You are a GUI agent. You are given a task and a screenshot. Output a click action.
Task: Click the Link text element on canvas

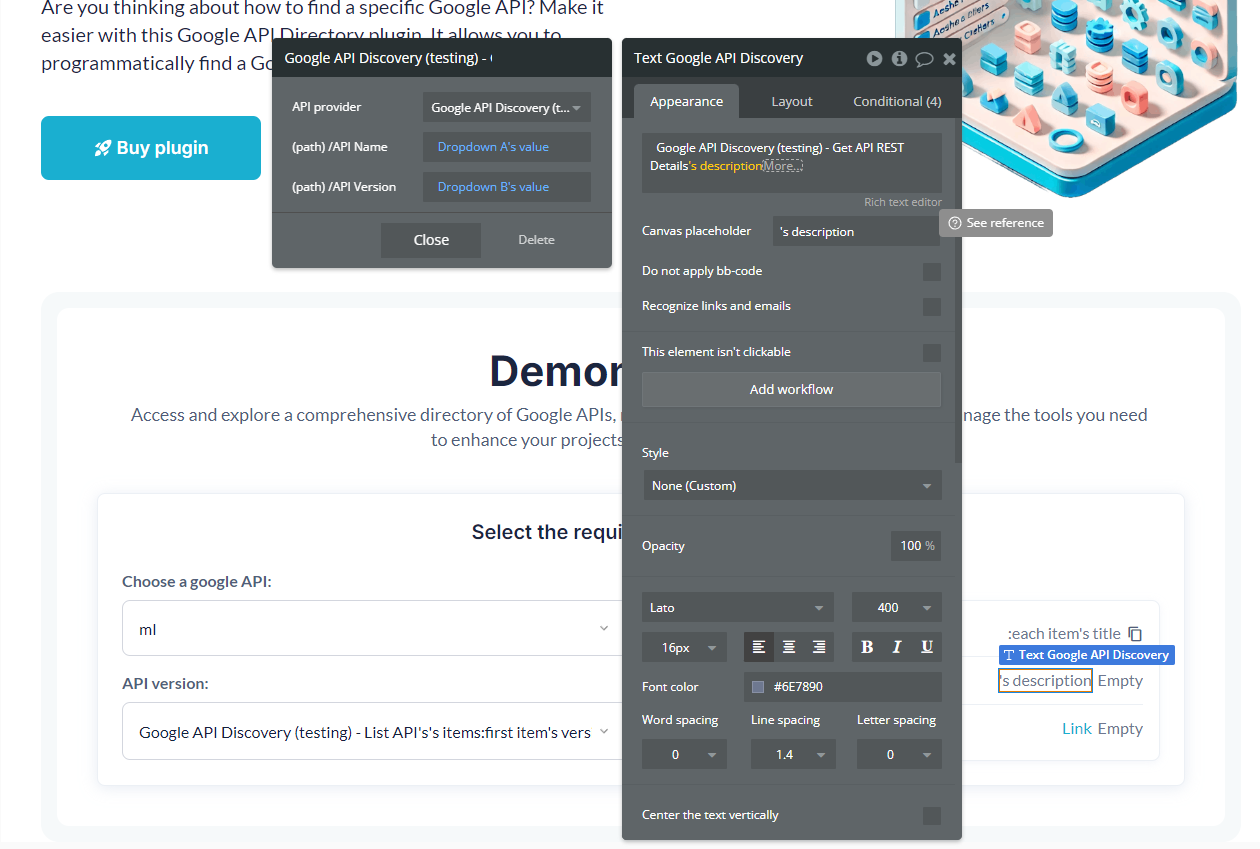pyautogui.click(x=1076, y=728)
